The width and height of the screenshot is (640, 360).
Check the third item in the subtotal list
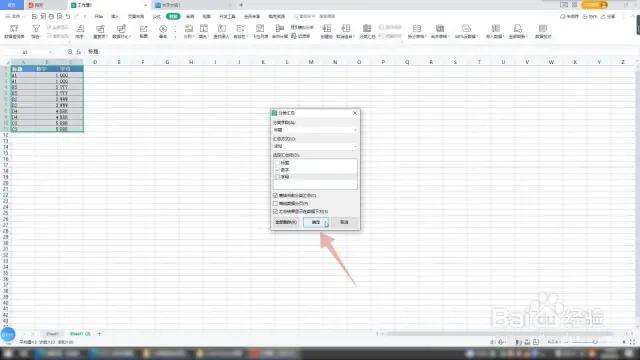click(278, 177)
